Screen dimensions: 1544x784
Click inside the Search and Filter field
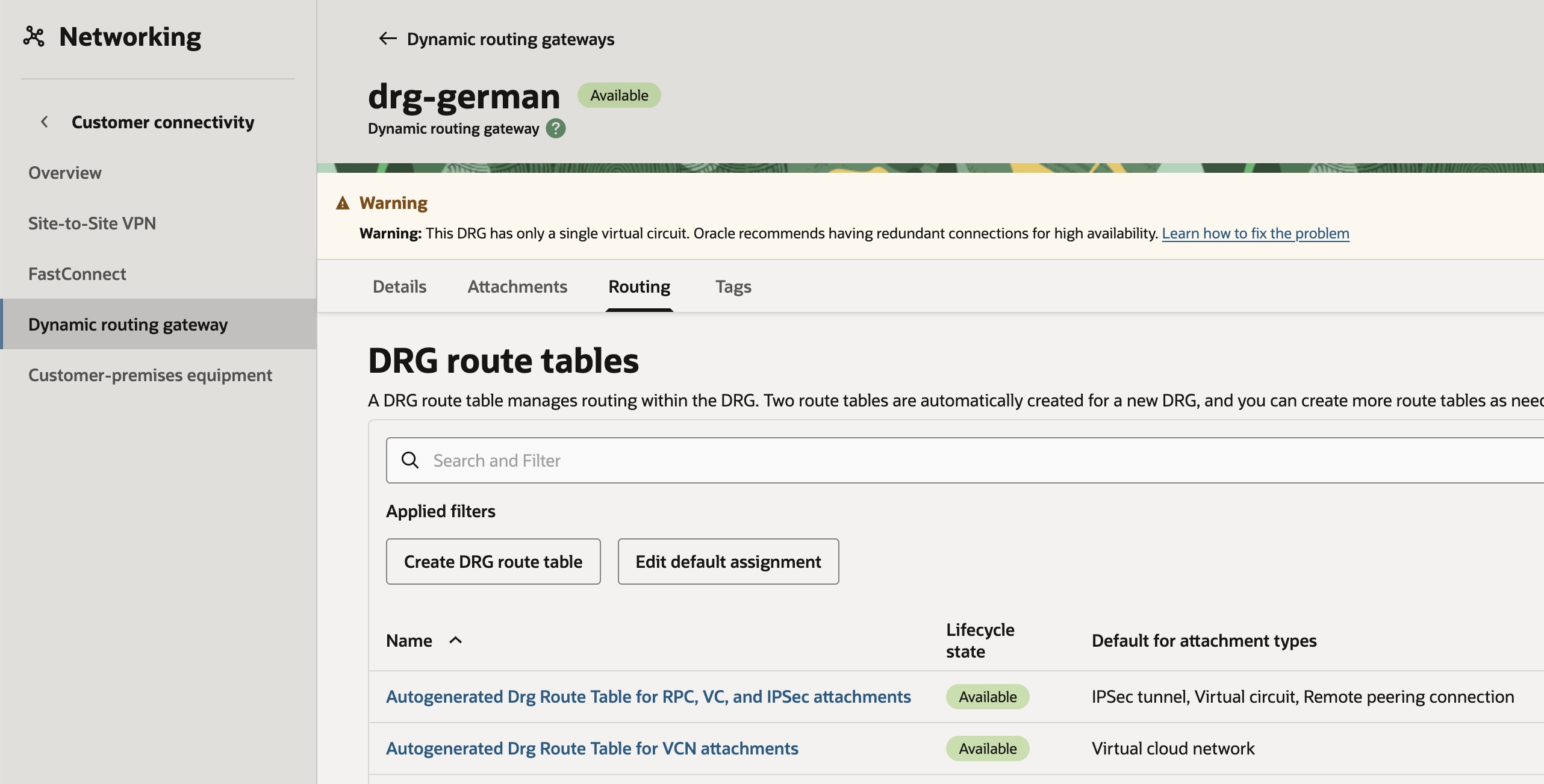click(723, 459)
